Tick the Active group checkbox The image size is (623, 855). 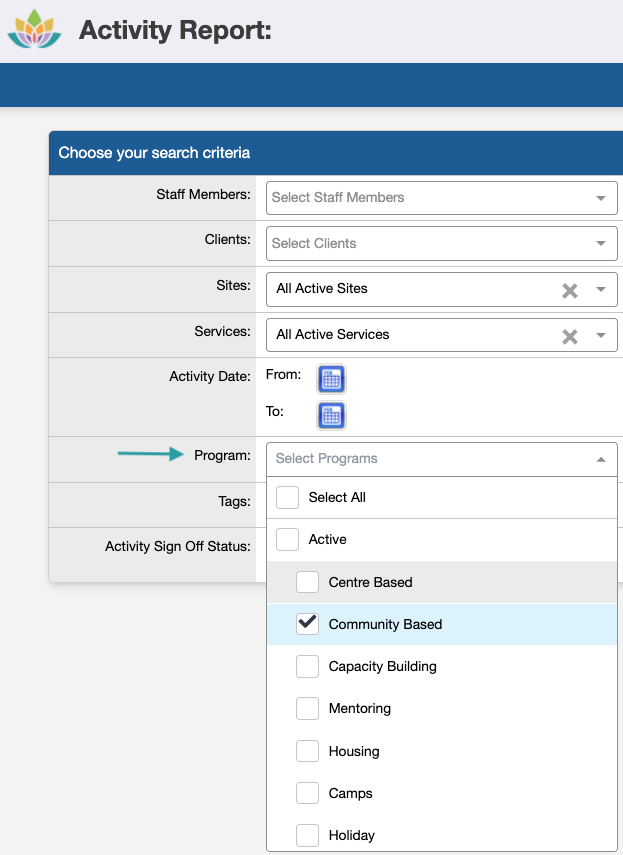click(287, 539)
